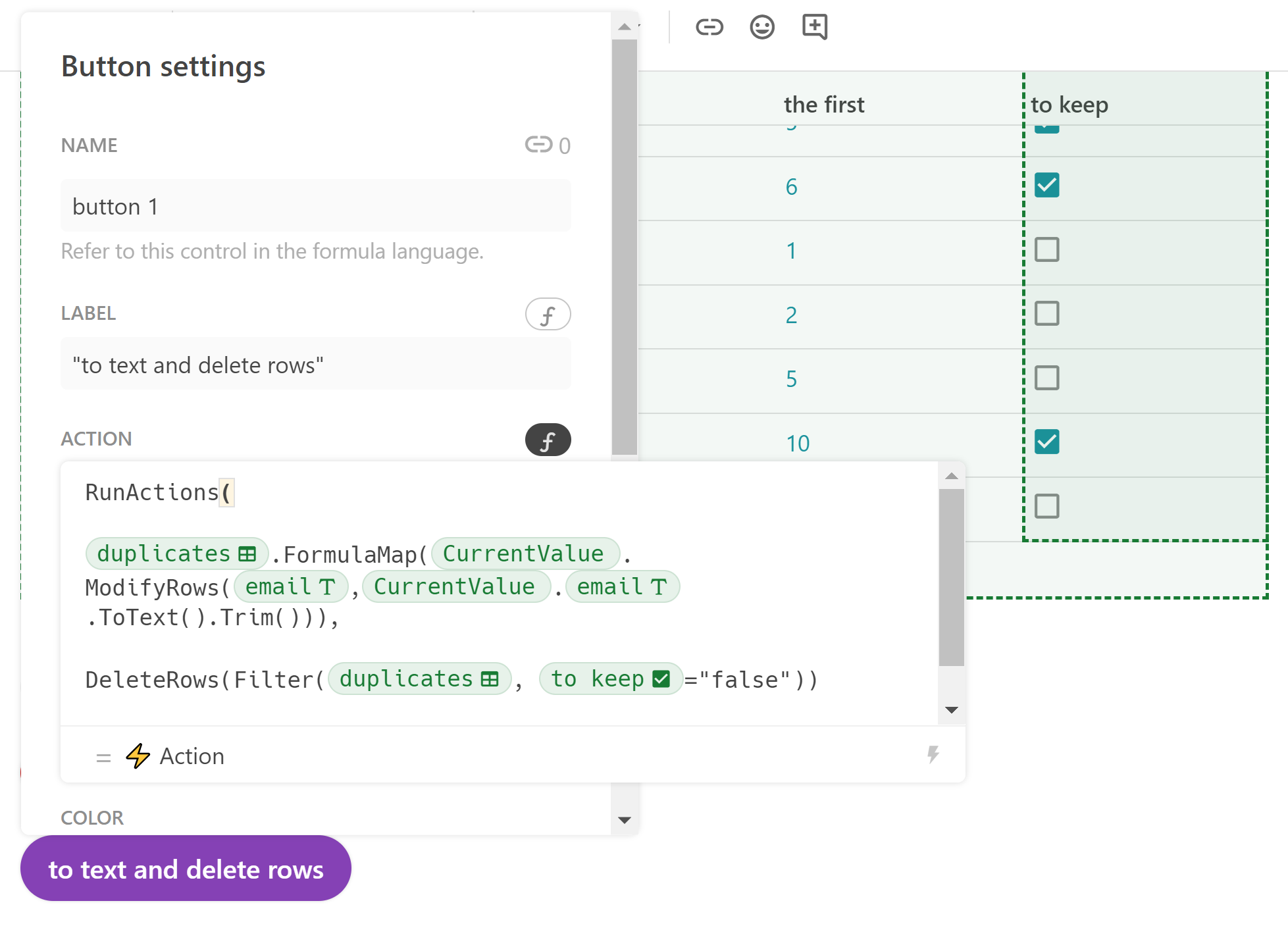Click the 'to keep' column header
This screenshot has width=1288, height=926.
[1069, 105]
